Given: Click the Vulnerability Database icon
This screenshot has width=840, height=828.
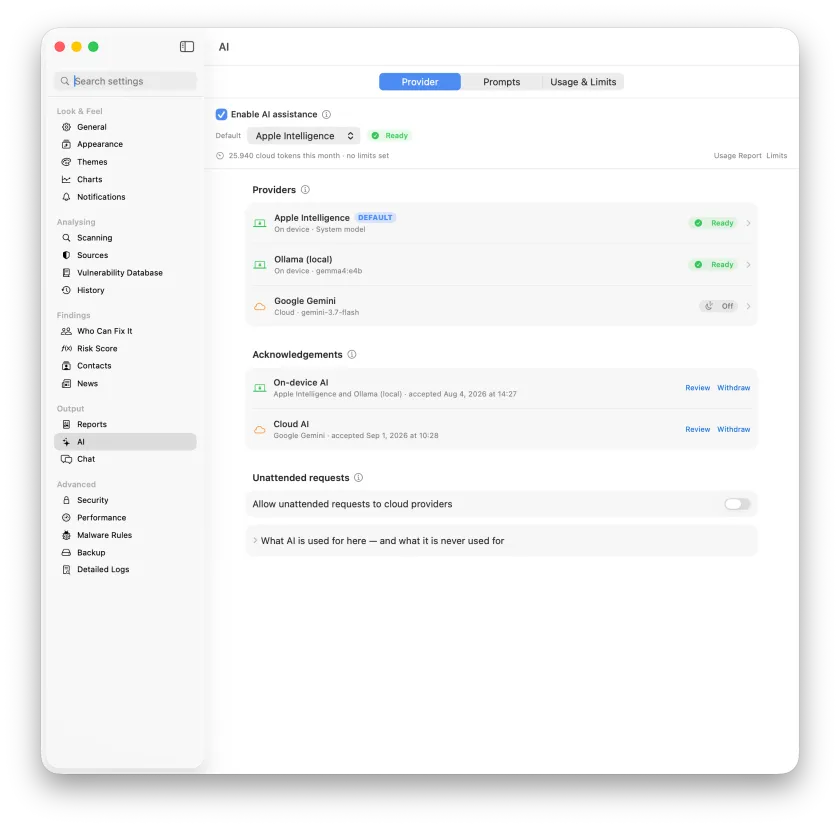Looking at the screenshot, I should [66, 273].
